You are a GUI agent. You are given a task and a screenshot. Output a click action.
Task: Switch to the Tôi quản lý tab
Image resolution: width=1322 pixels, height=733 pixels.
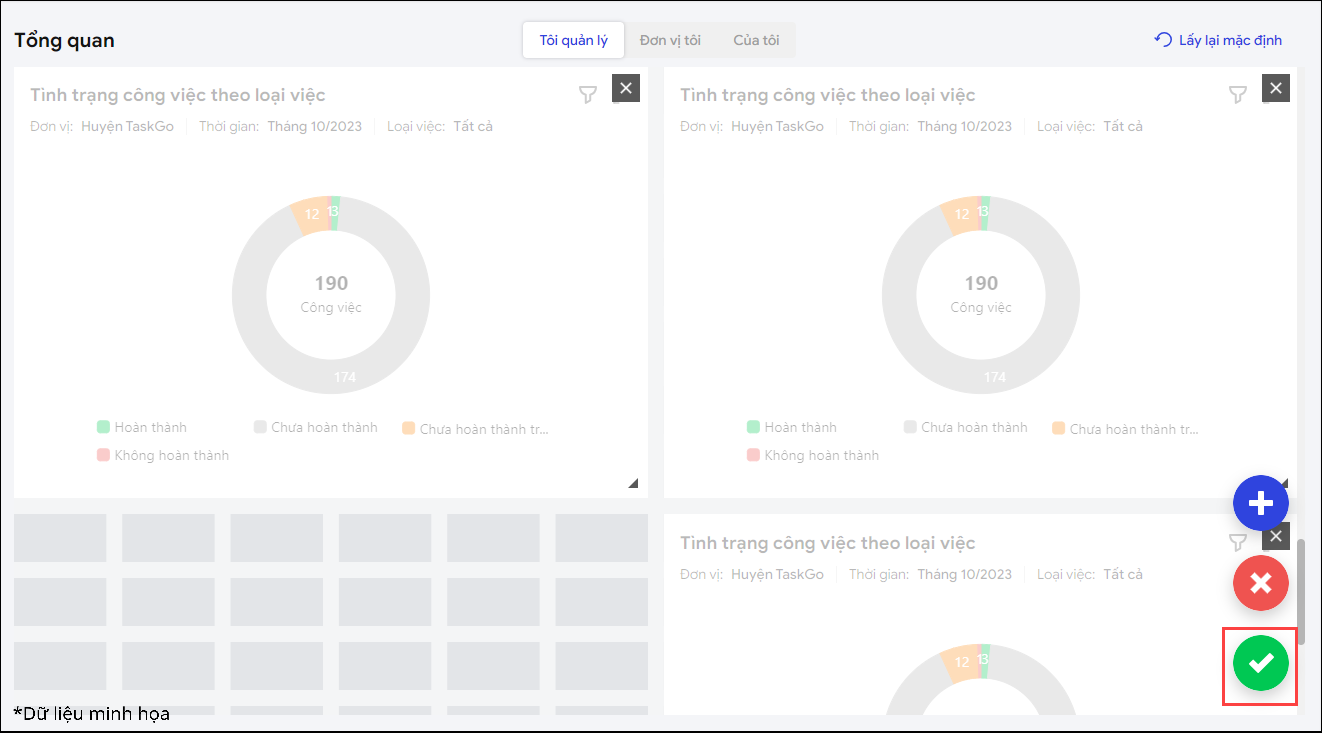[x=573, y=40]
